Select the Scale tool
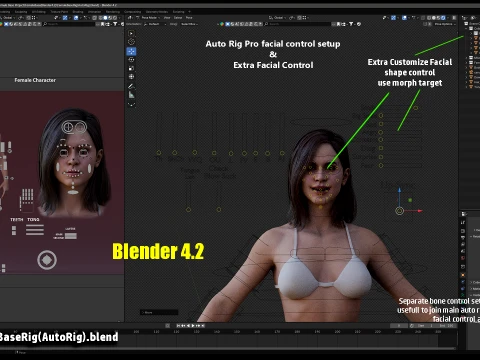480x360 pixels. pos(131,68)
